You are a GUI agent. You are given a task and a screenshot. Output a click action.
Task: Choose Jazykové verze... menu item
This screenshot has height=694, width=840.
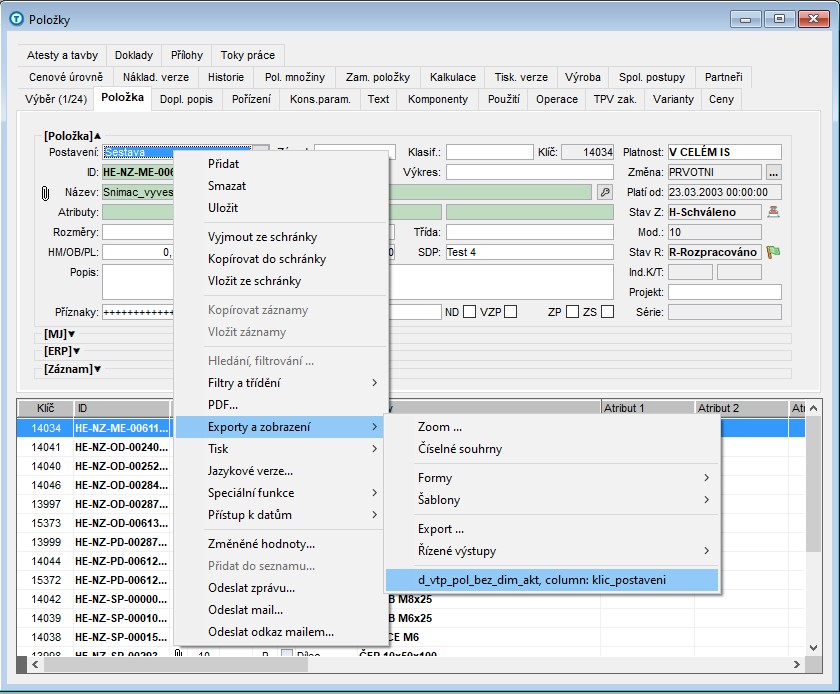click(x=281, y=471)
